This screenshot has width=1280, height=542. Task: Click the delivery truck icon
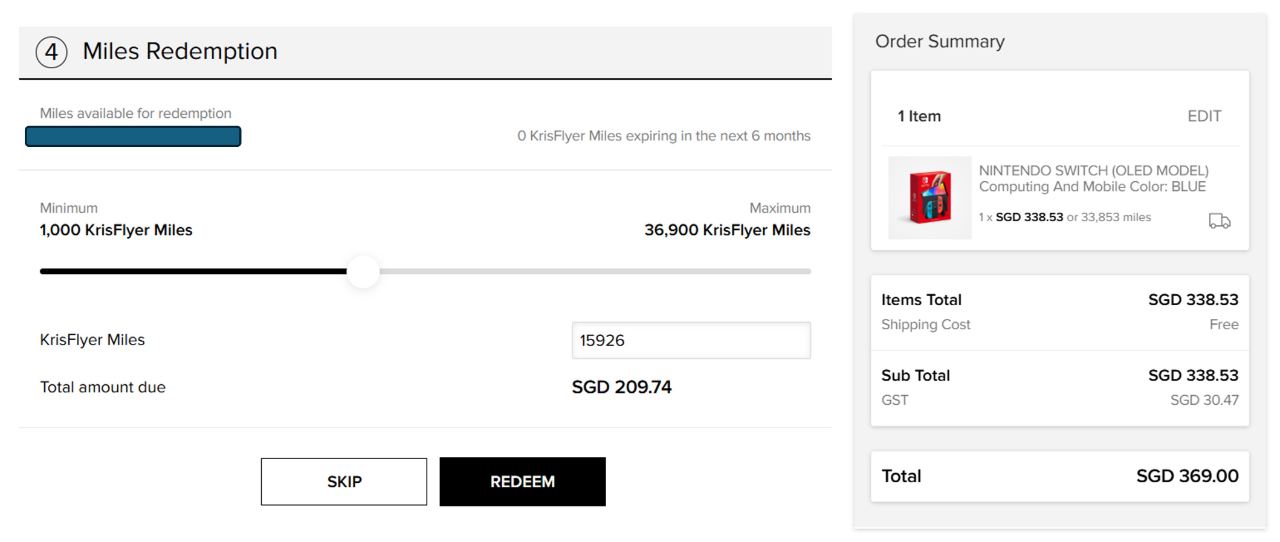point(1219,220)
